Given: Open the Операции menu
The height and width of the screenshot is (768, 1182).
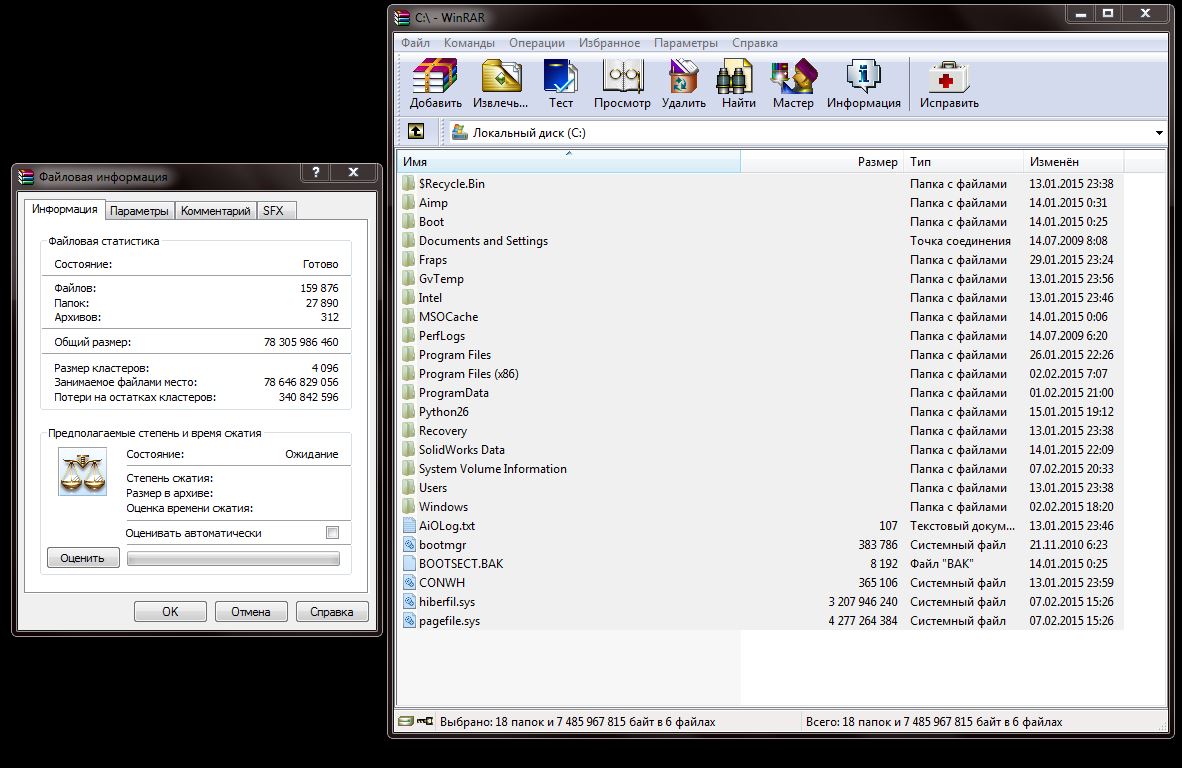Looking at the screenshot, I should (536, 43).
